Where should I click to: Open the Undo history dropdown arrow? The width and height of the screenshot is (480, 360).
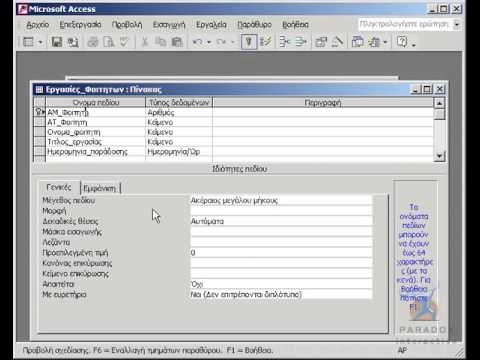[209, 42]
